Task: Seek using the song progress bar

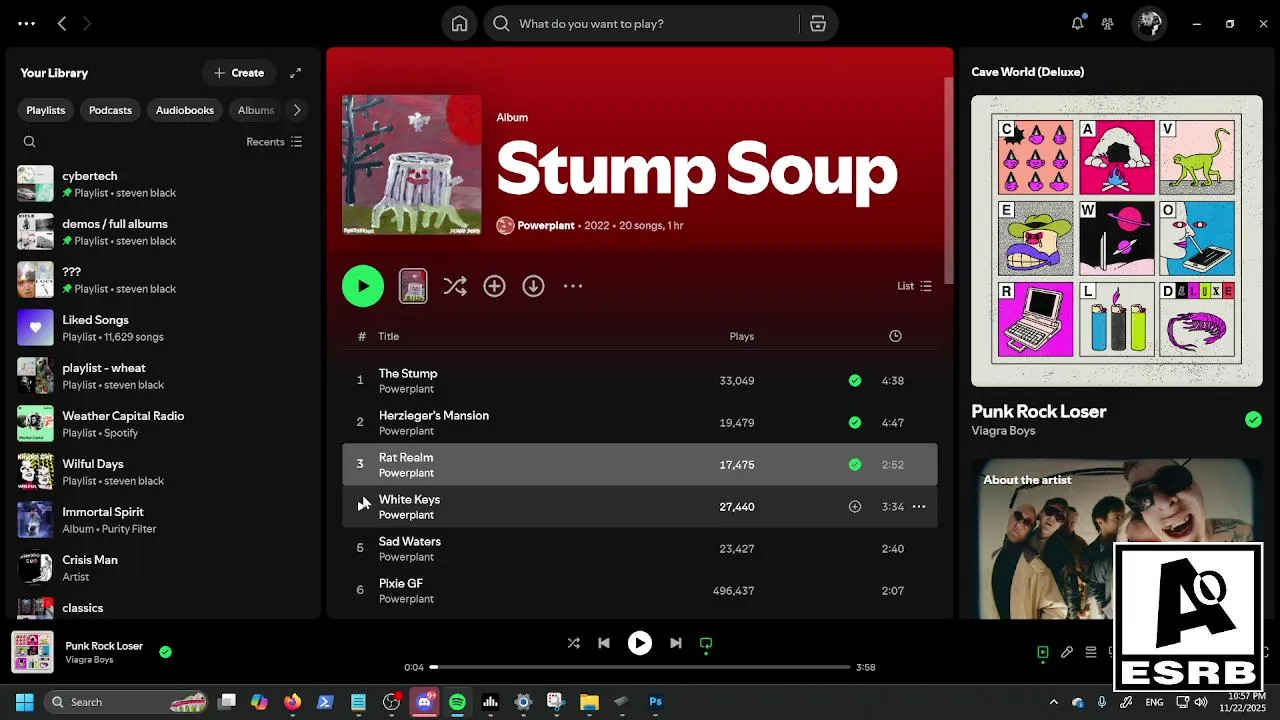Action: point(640,667)
